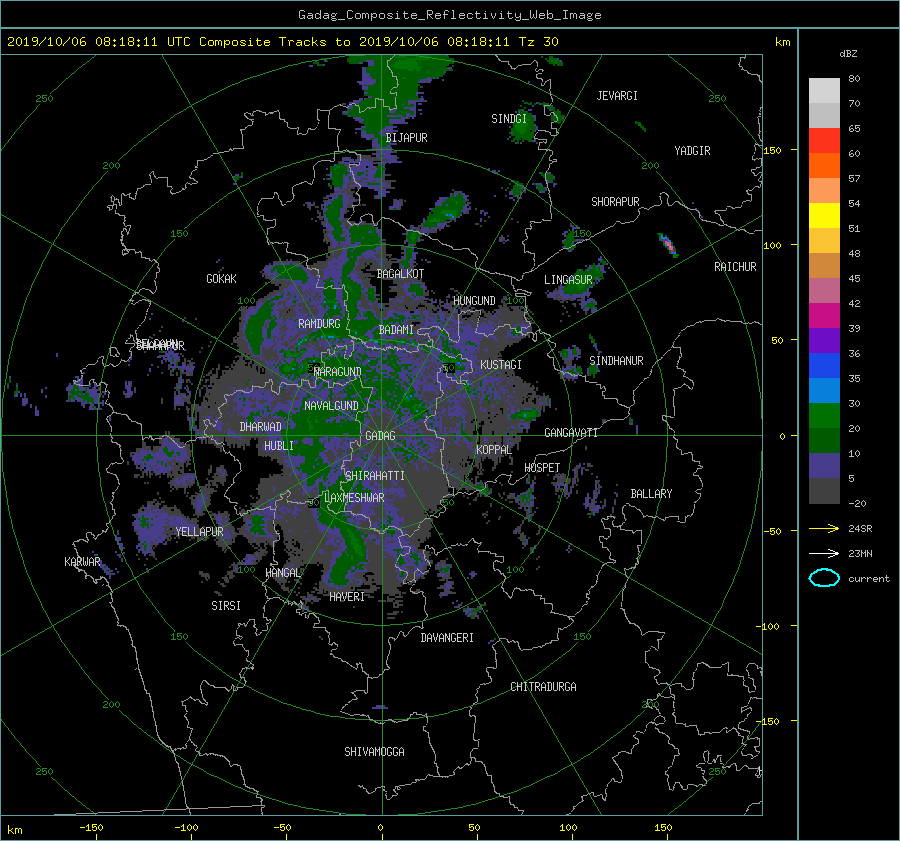The width and height of the screenshot is (900, 841).
Task: Click the SINDGI town label
Action: (x=509, y=119)
